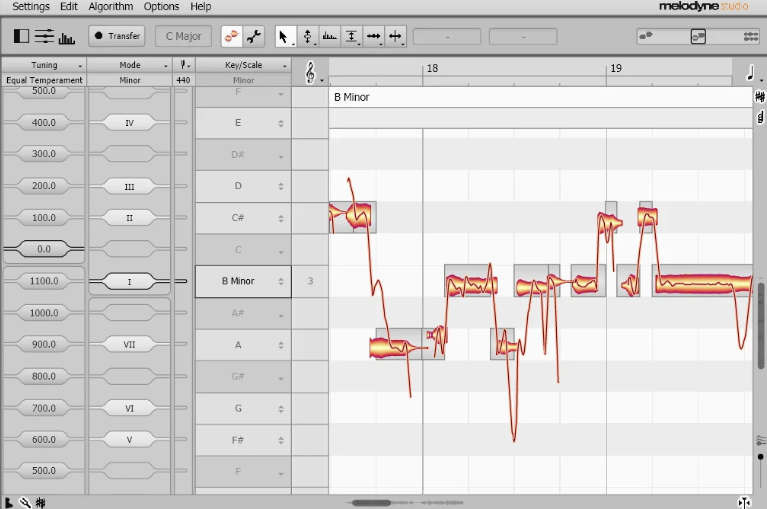Click the pitch curve icon on right edge
This screenshot has width=767, height=509.
pos(761,441)
